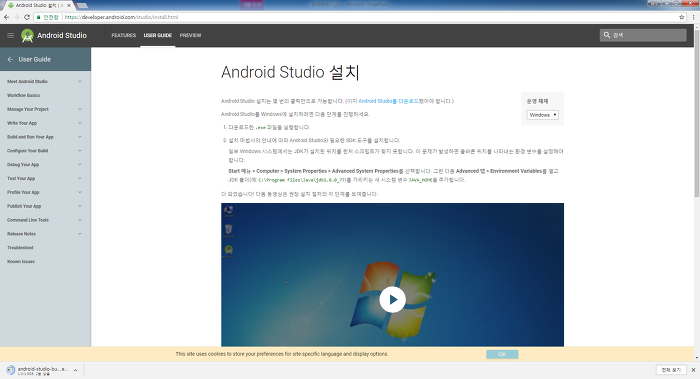Image resolution: width=700 pixels, height=379 pixels.
Task: Click the Android Studio title text
Action: point(62,35)
